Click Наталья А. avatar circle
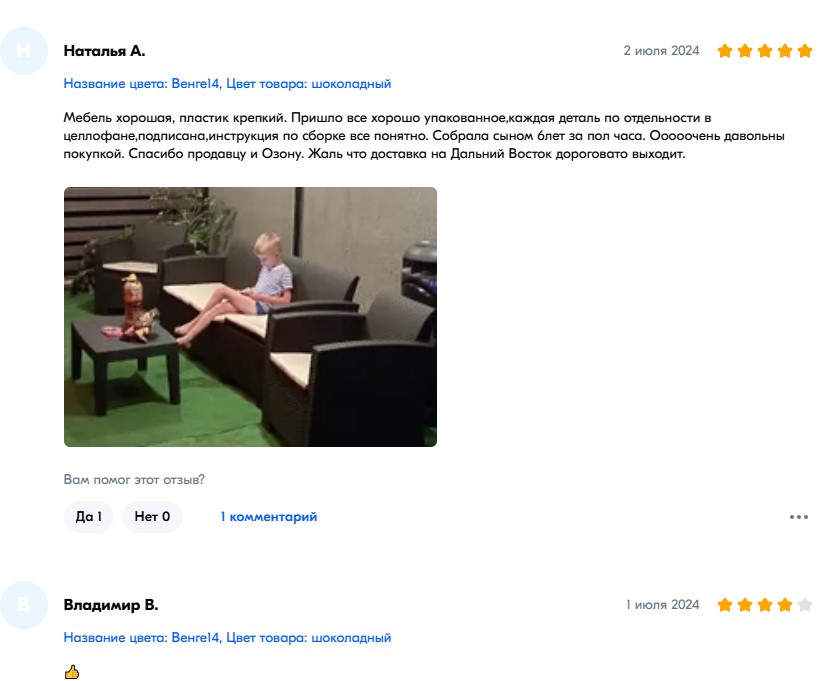The height and width of the screenshot is (681, 830). [x=24, y=51]
